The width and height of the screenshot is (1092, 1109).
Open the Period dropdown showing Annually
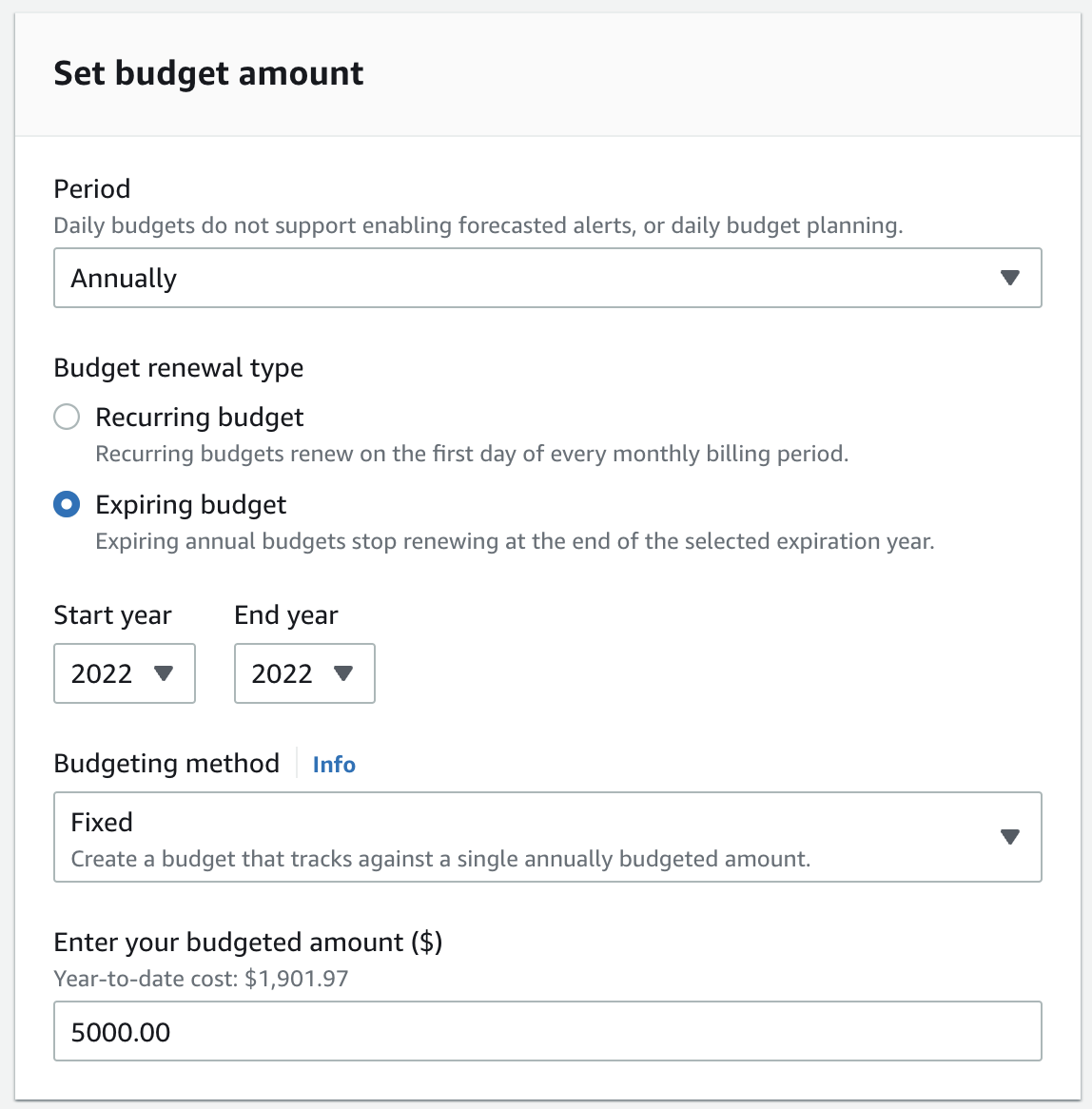point(547,278)
